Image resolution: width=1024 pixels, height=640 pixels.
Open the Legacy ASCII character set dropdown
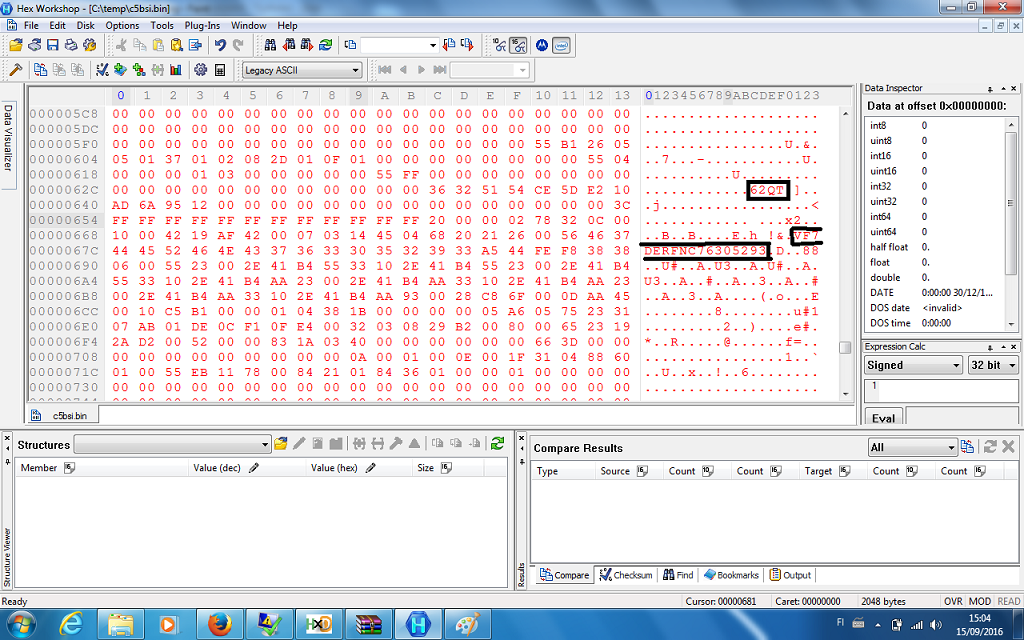[301, 70]
